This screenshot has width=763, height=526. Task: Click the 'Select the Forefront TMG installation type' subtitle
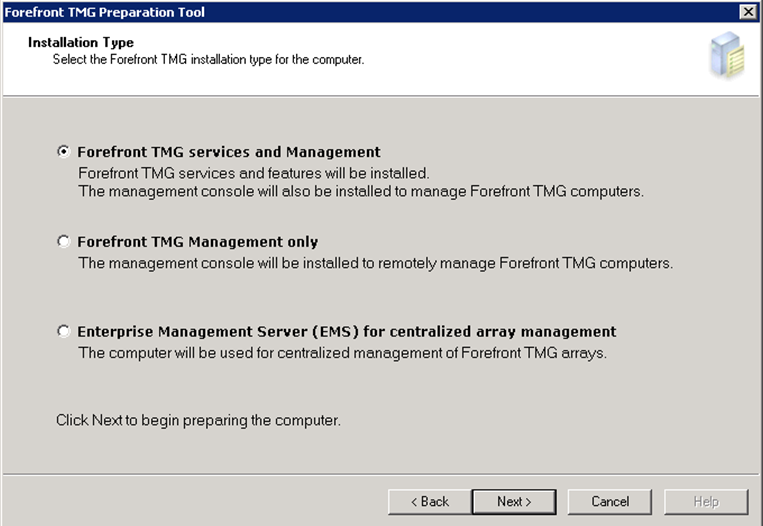(208, 60)
